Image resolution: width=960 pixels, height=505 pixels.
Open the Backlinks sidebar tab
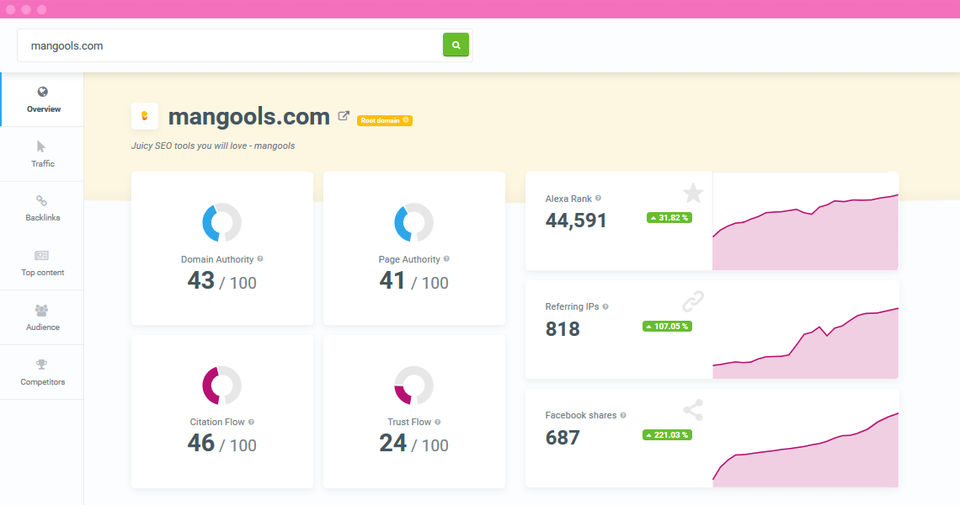tap(42, 209)
